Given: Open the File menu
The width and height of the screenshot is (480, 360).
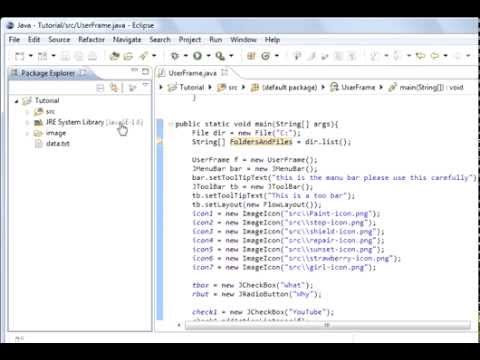Looking at the screenshot, I should [x=14, y=40].
